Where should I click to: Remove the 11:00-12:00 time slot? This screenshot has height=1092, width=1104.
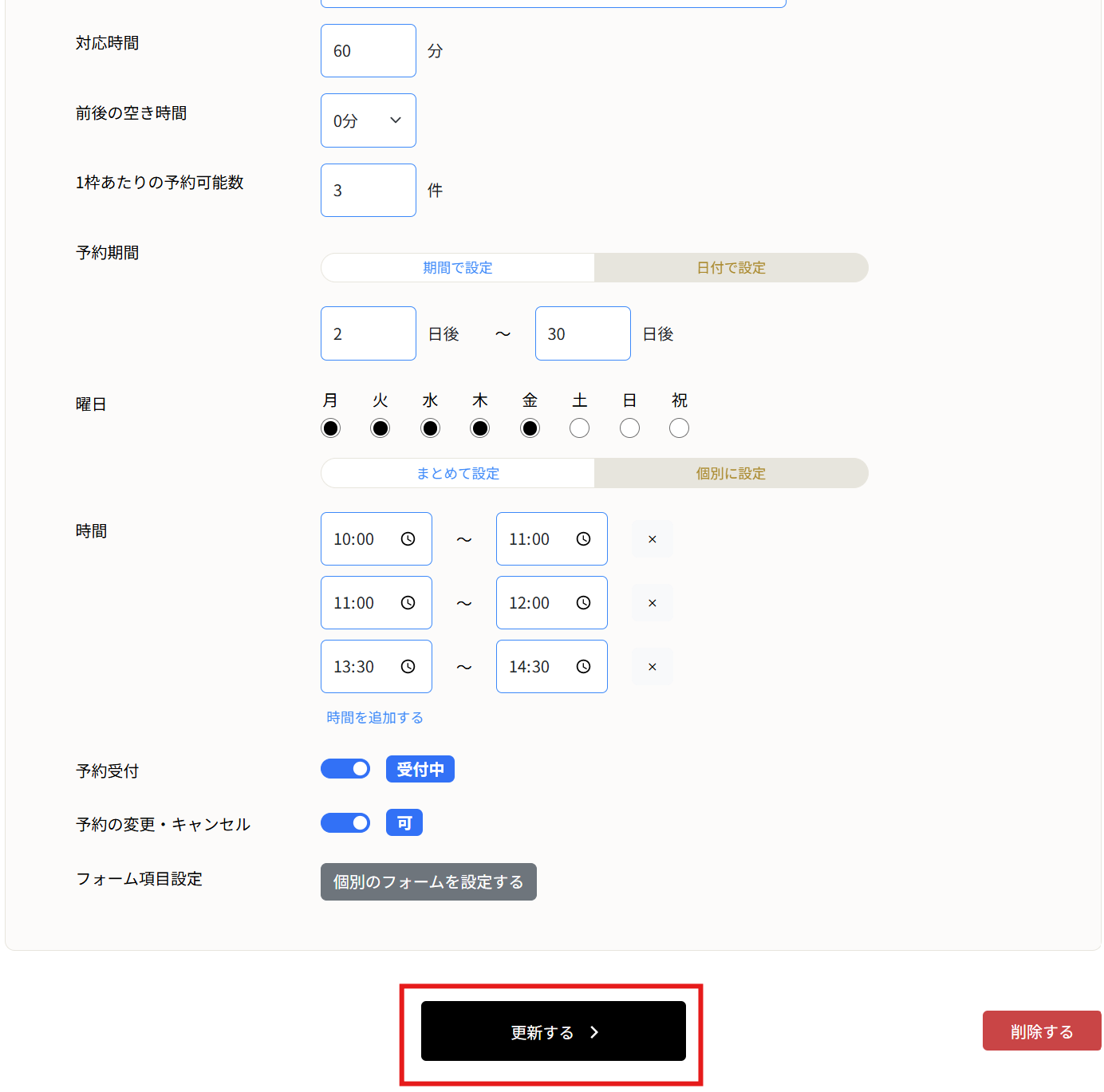pos(652,602)
